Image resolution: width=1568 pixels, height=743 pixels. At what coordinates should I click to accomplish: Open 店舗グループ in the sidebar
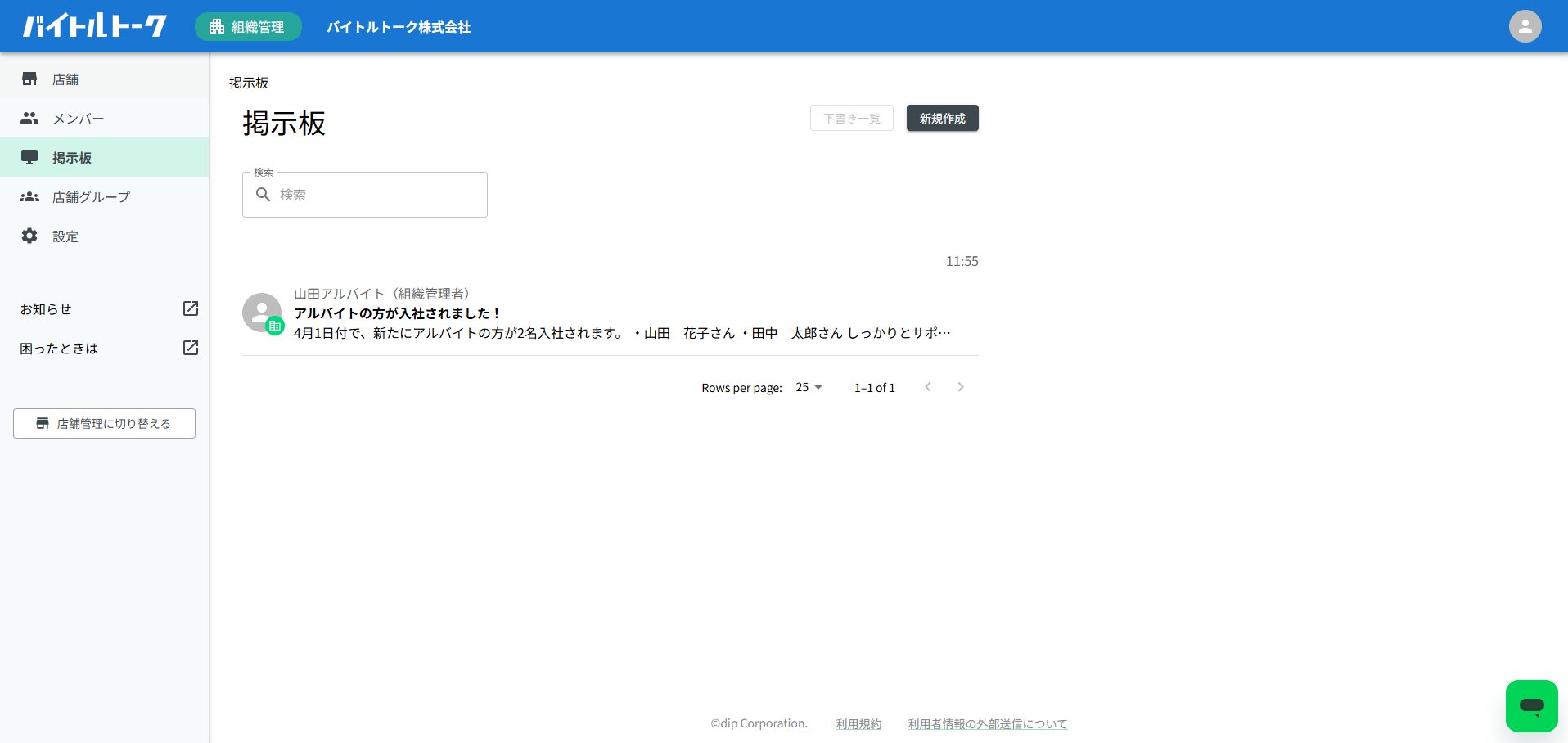click(x=105, y=196)
